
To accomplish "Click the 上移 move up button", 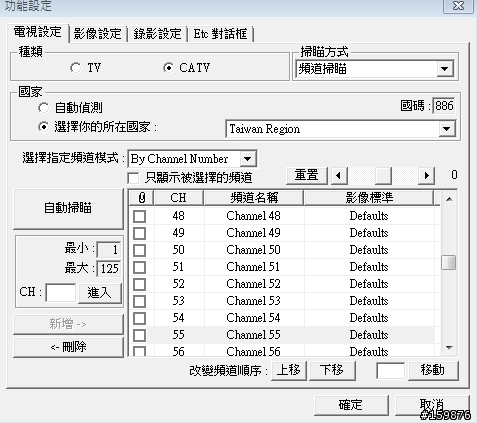I will (289, 370).
